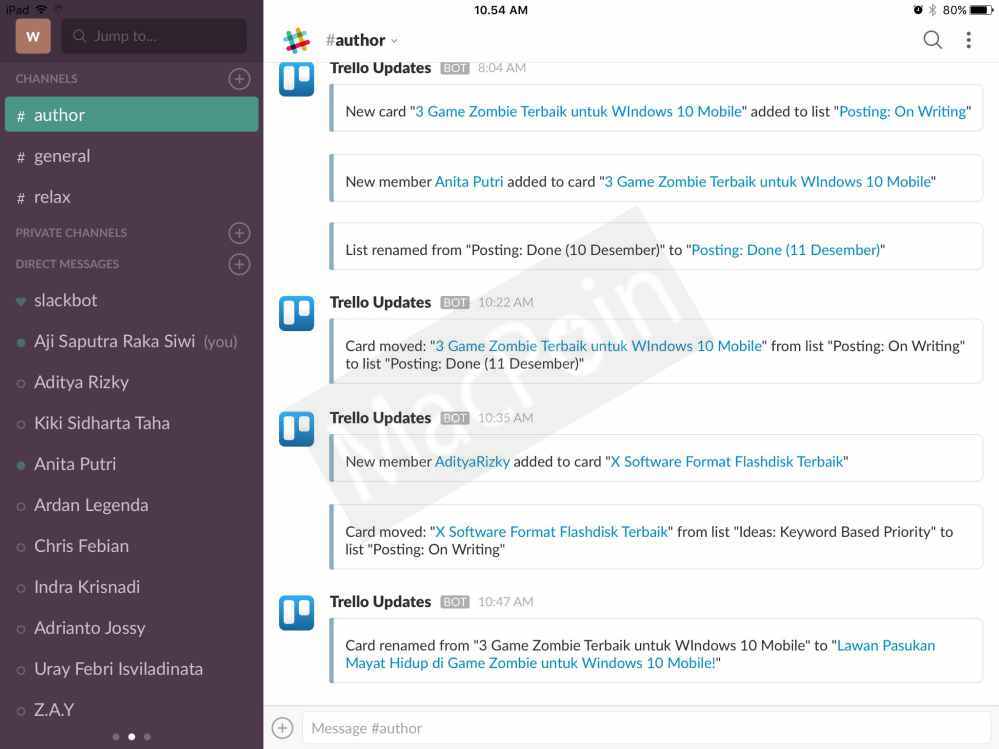The width and height of the screenshot is (999, 749).
Task: Click the 8:04 AM message timestamp
Action: pos(502,68)
